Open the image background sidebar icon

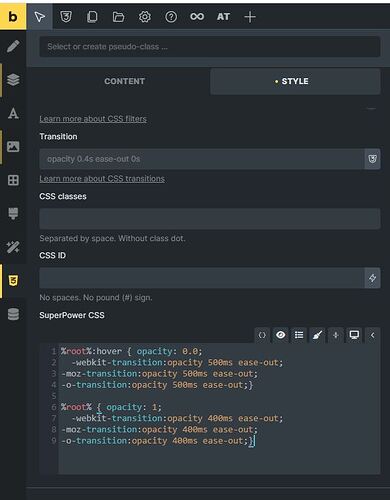(13, 147)
